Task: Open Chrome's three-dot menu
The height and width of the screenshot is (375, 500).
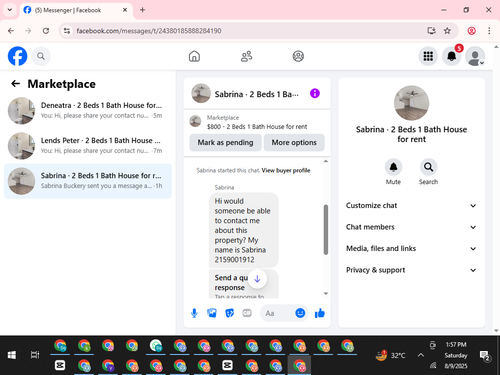Action: (489, 31)
